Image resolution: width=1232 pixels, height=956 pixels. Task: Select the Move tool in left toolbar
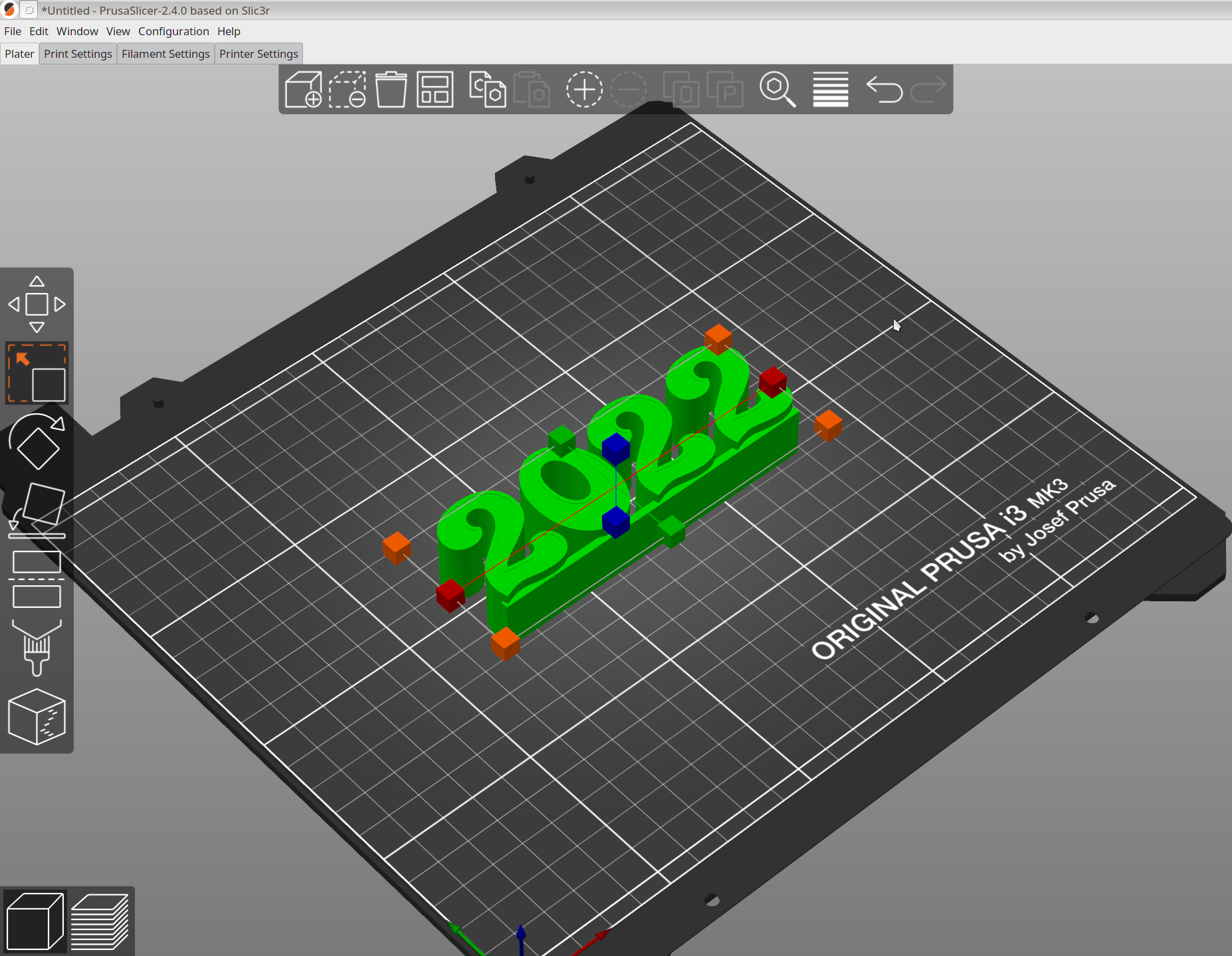coord(37,304)
